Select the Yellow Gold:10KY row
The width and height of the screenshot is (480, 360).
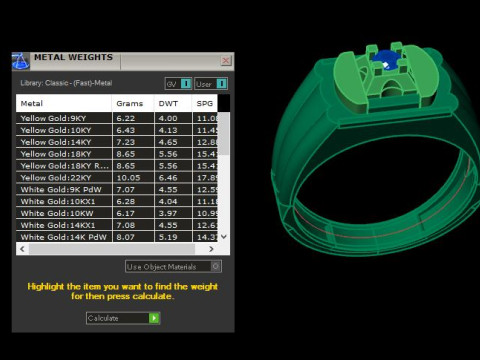pyautogui.click(x=117, y=130)
